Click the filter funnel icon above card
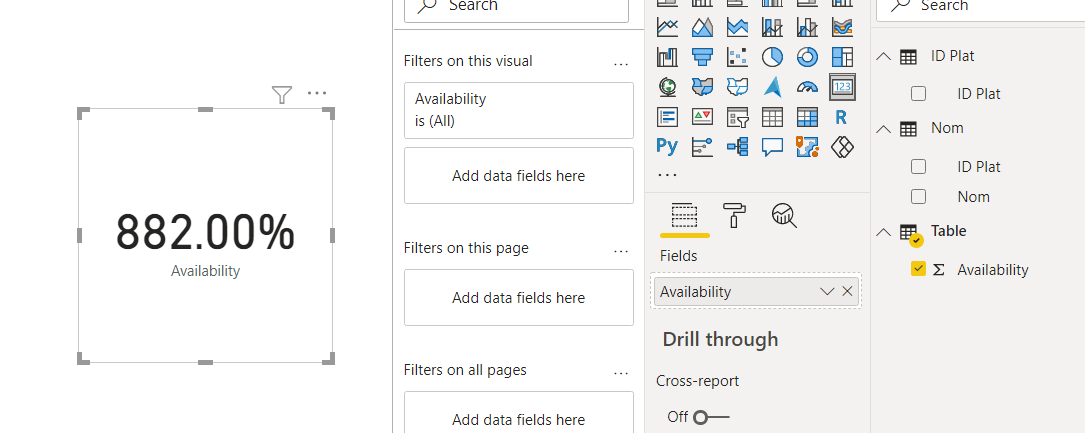Screen dimensions: 1085x433 [x=282, y=94]
